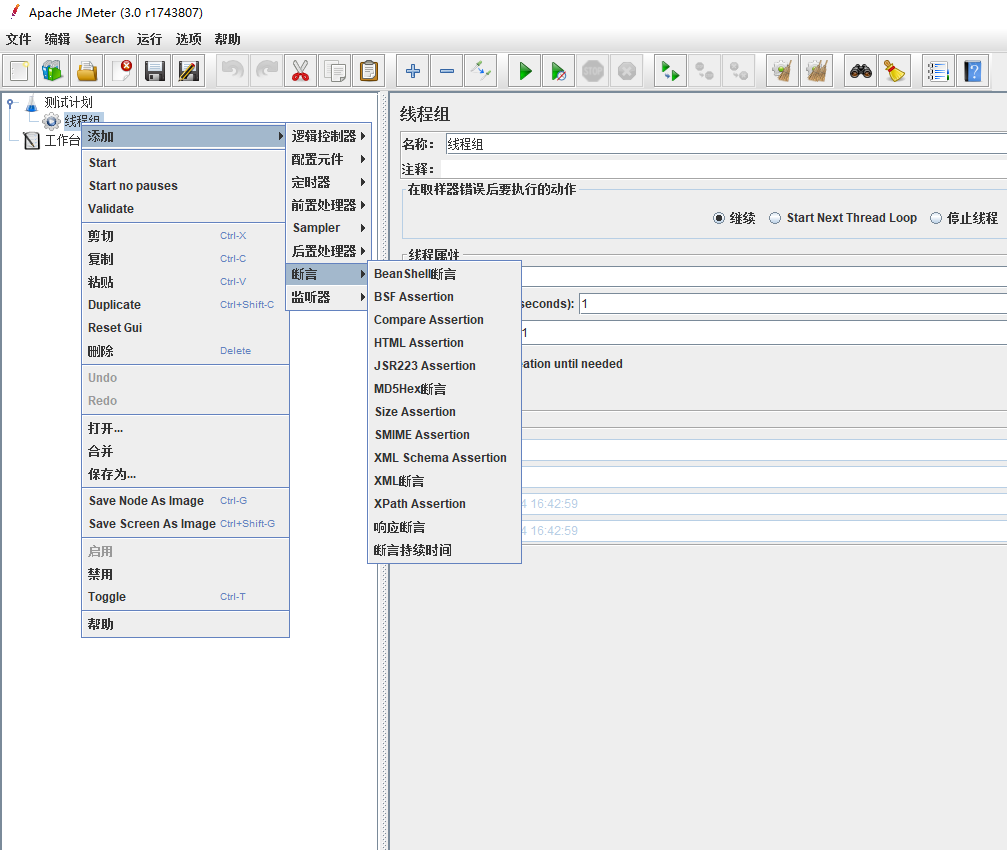Image resolution: width=1007 pixels, height=850 pixels.
Task: Open the 选项 menu
Action: point(188,39)
